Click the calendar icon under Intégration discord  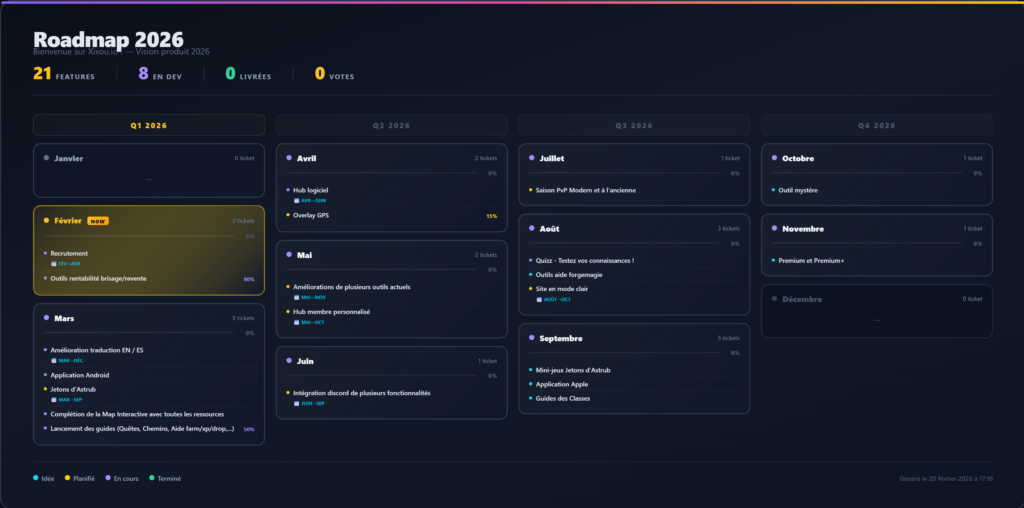(x=296, y=403)
